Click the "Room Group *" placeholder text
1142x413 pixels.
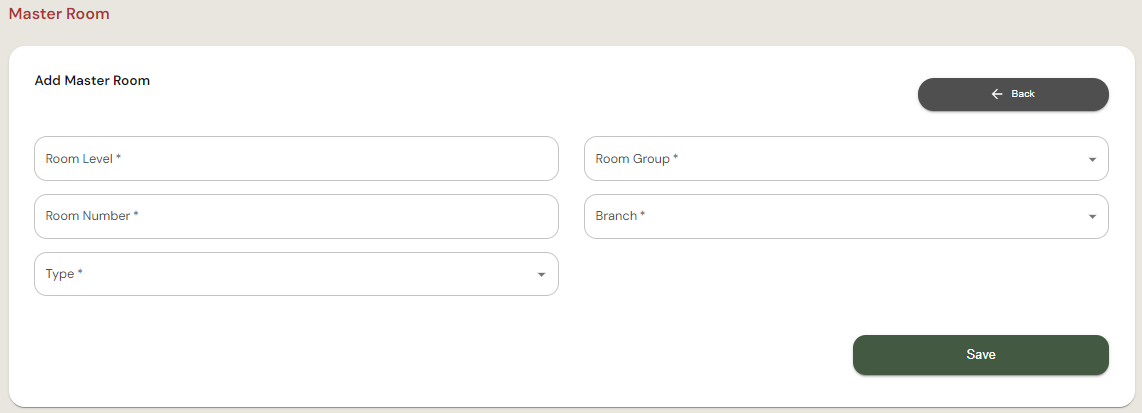pyautogui.click(x=637, y=159)
